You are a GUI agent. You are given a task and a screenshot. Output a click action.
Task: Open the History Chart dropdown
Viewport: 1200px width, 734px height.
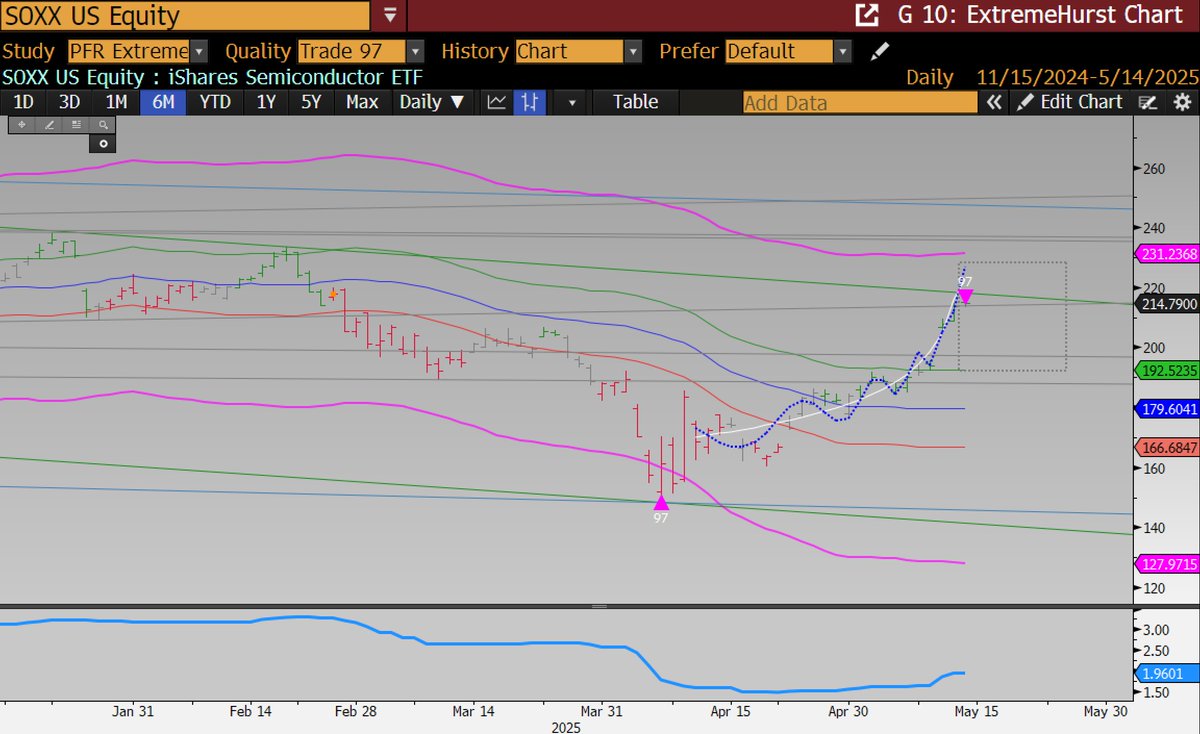[x=634, y=51]
